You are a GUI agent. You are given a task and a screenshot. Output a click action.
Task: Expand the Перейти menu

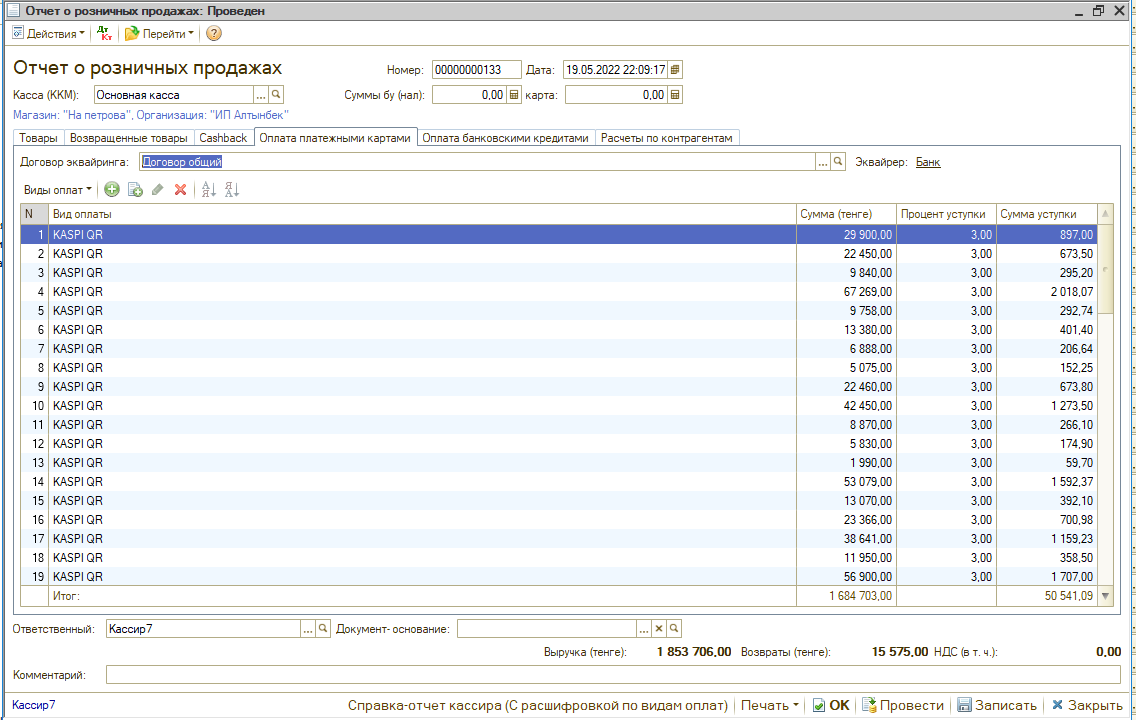[160, 33]
